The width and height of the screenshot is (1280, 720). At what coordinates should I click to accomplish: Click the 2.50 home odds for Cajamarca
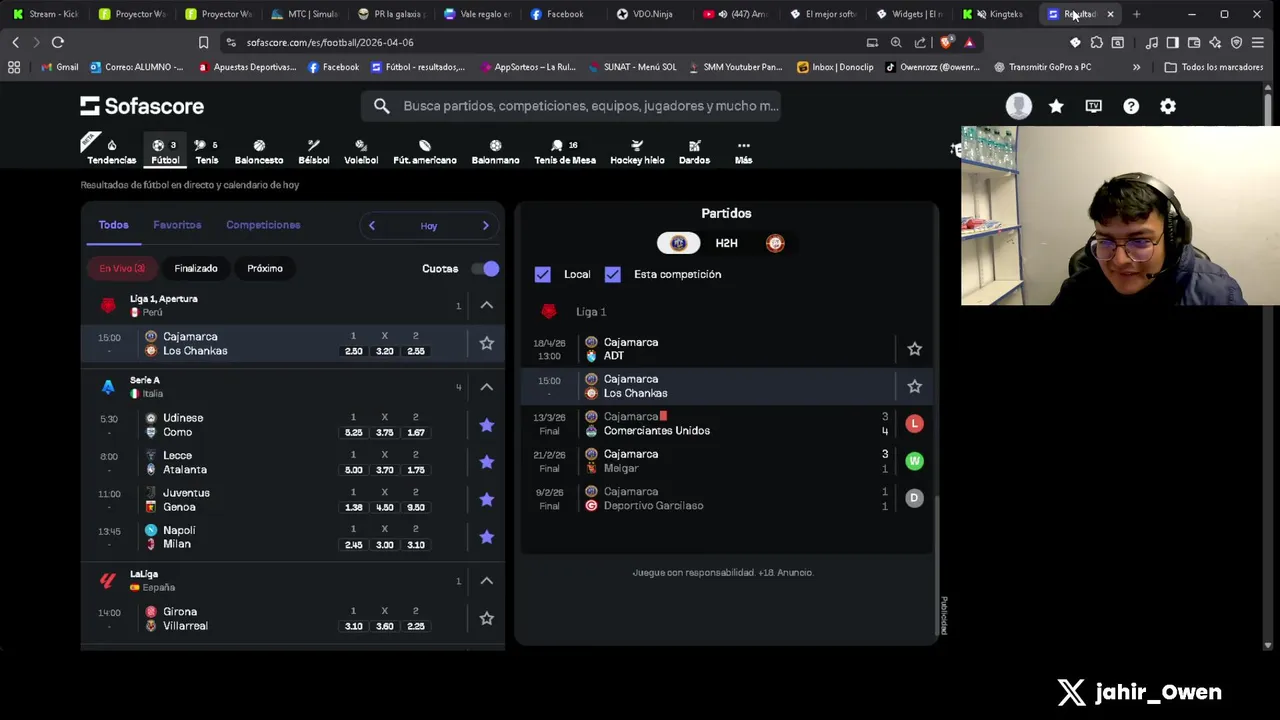[353, 351]
